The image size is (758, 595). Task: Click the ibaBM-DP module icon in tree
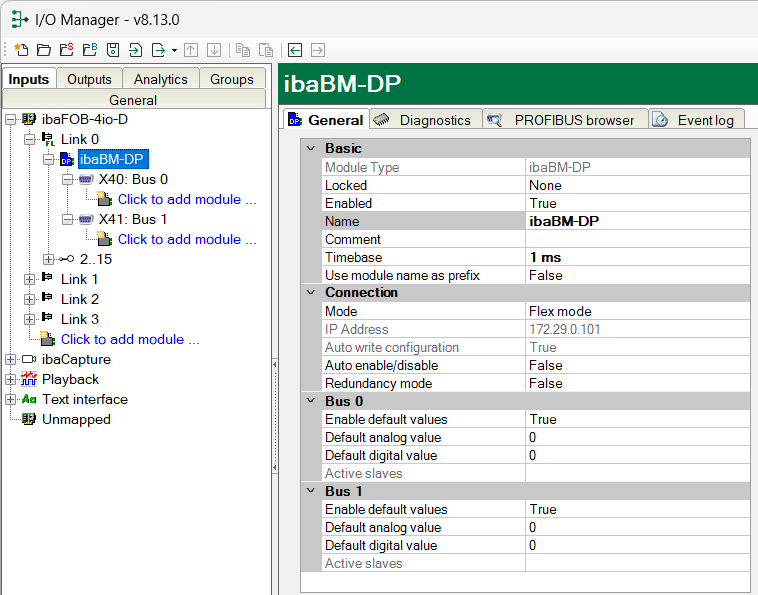(67, 159)
